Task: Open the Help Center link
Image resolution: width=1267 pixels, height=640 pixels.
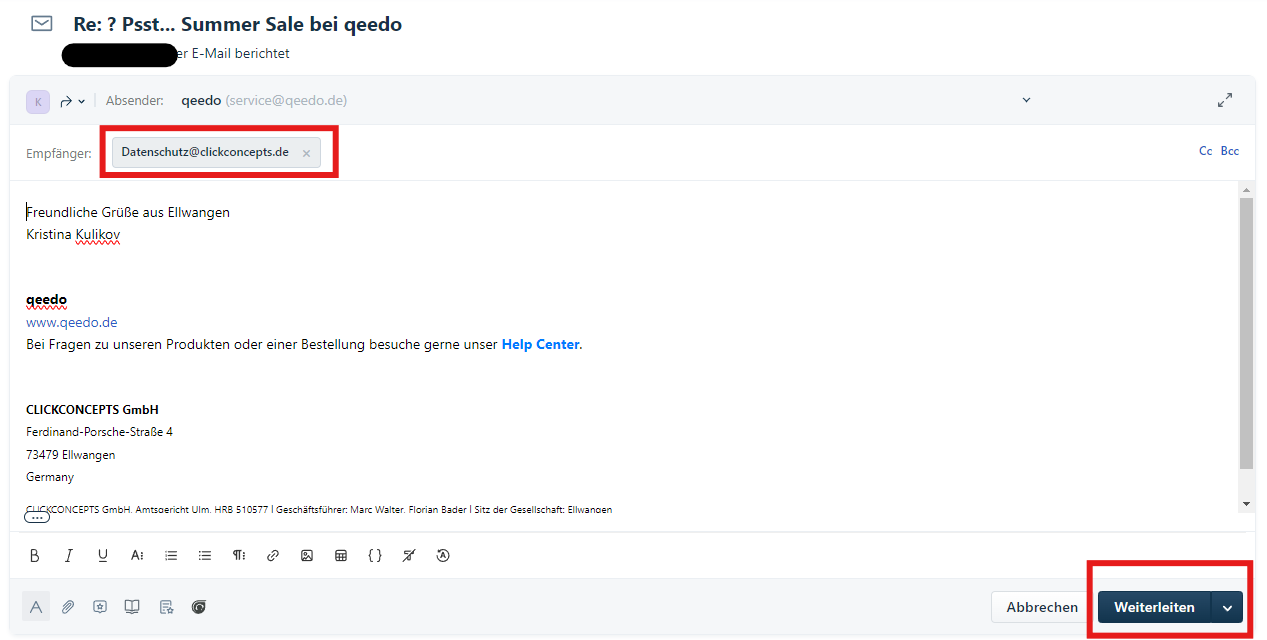Action: click(x=540, y=344)
